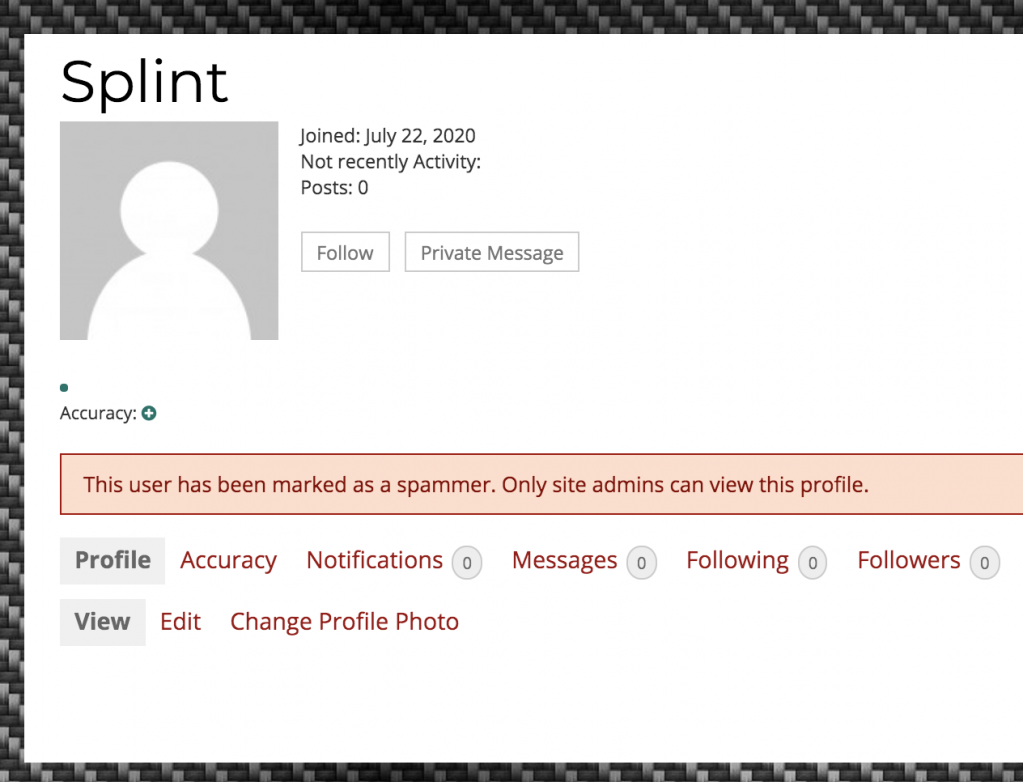
Task: Click the green plus icon beside Accuracy
Action: 149,414
